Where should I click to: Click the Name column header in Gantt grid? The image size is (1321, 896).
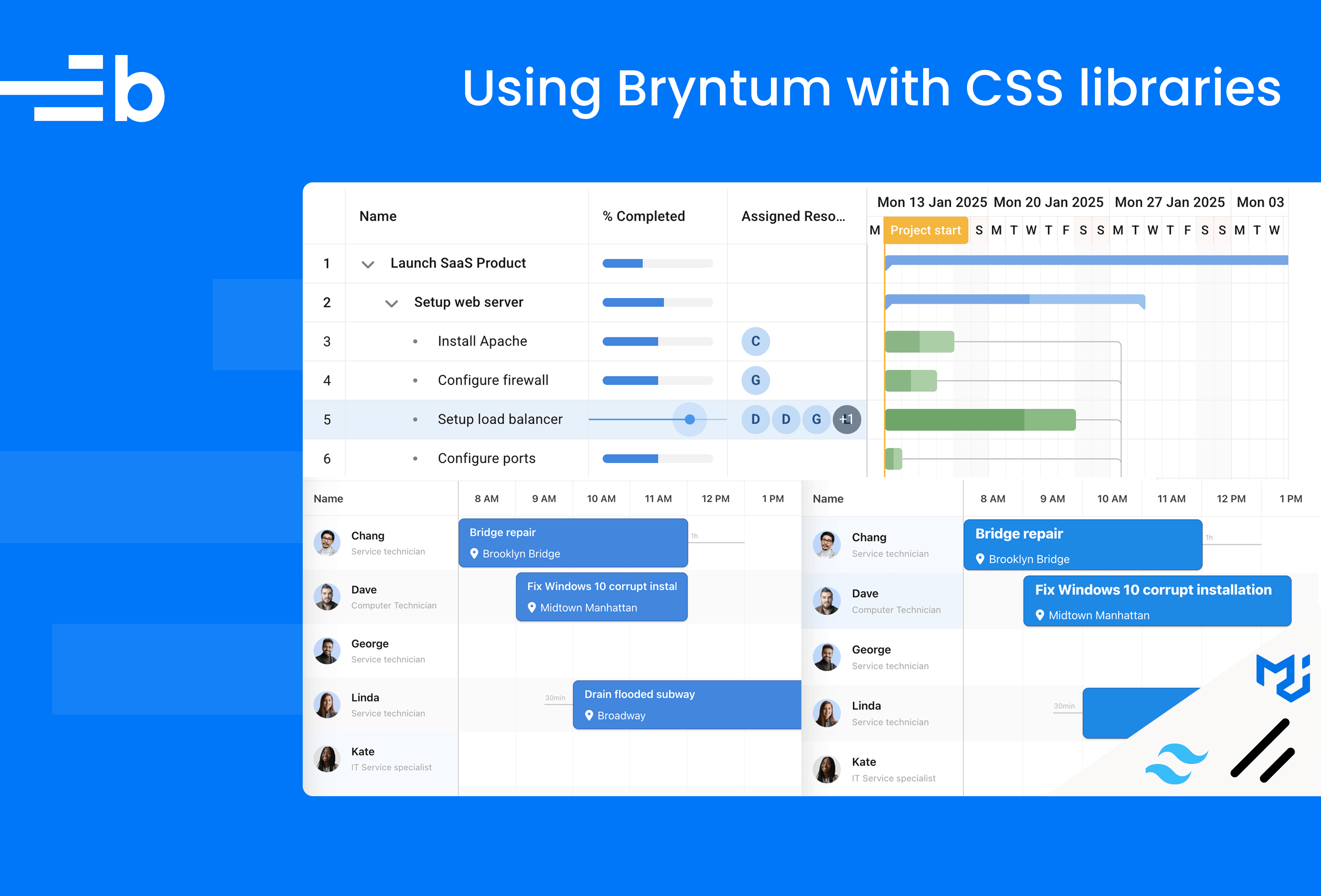[377, 216]
